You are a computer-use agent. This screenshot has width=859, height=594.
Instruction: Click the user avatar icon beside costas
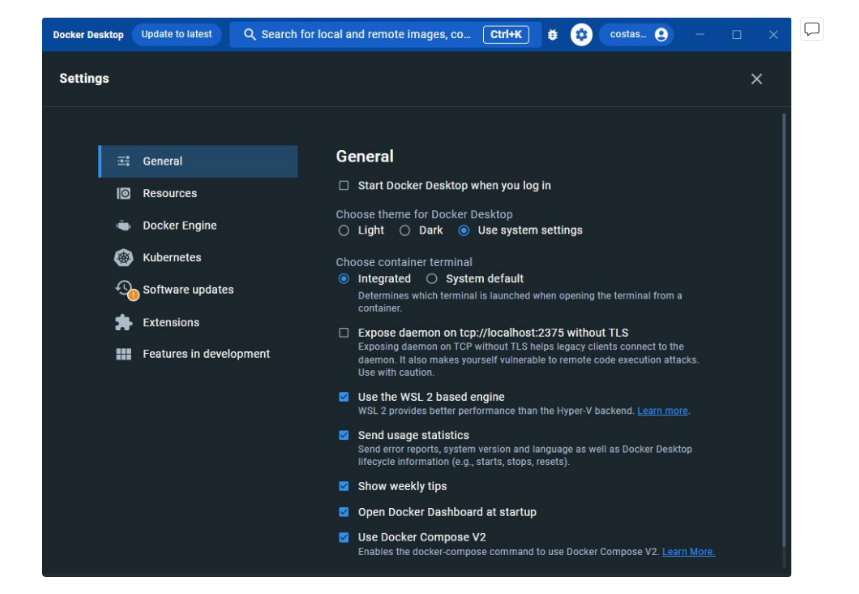(x=661, y=35)
